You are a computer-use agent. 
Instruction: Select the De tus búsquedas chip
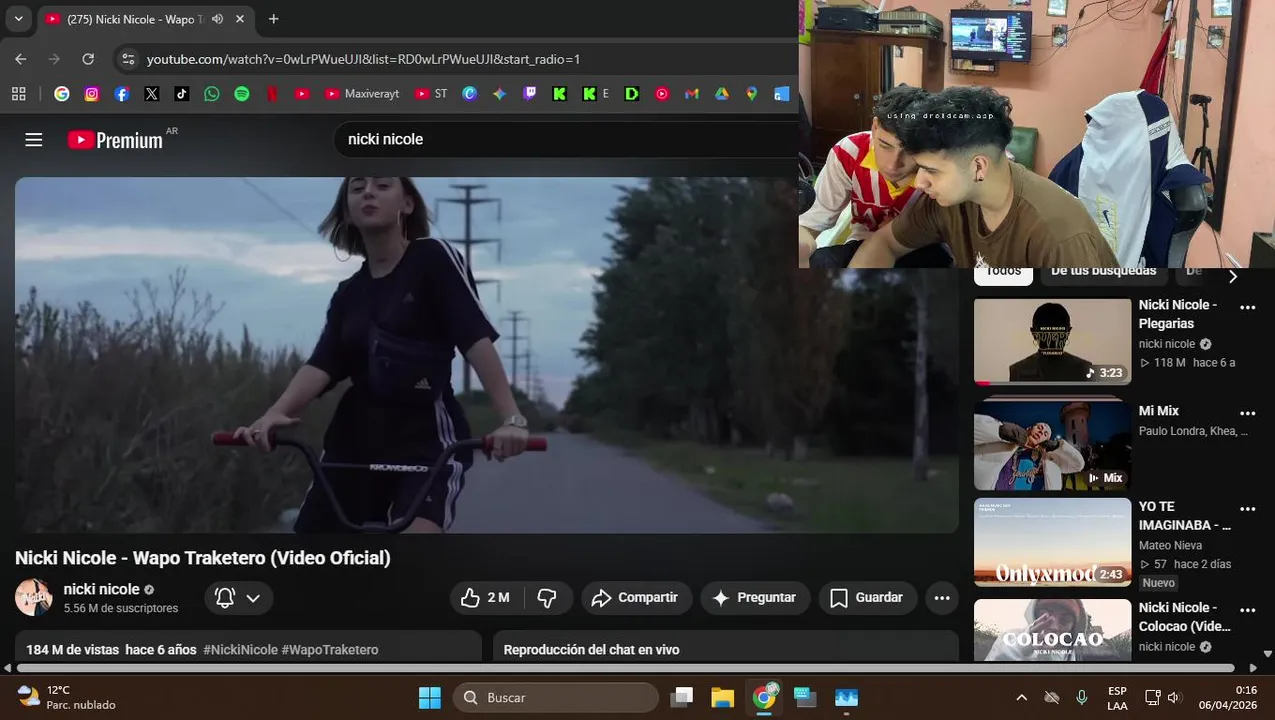tap(1103, 275)
